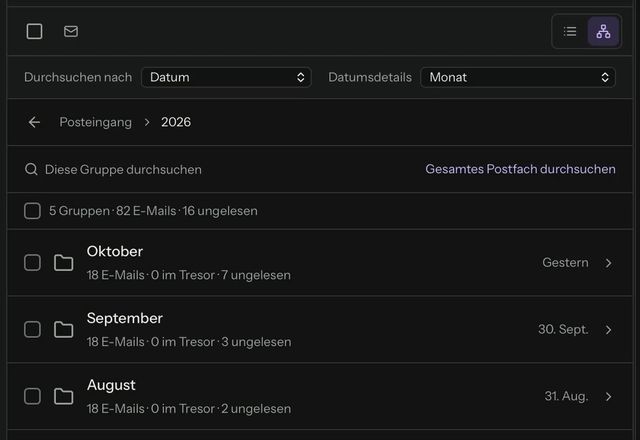The width and height of the screenshot is (640, 440).
Task: Switch to grouped tree view icon
Action: [603, 31]
